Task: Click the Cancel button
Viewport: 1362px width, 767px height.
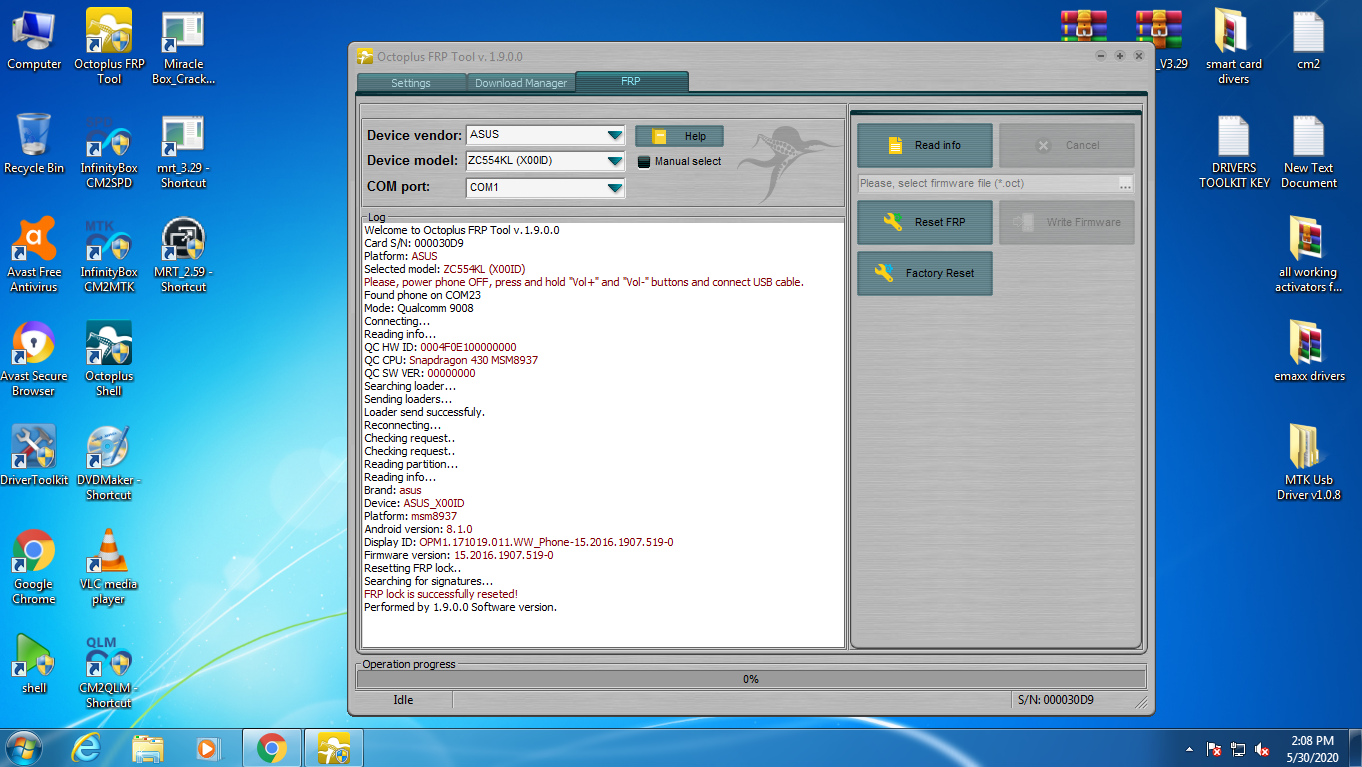Action: [1067, 145]
